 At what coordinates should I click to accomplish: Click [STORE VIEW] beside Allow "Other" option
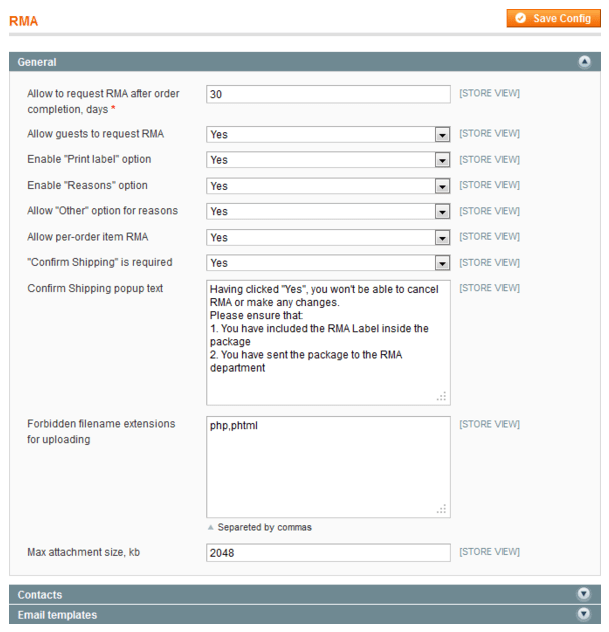(489, 211)
